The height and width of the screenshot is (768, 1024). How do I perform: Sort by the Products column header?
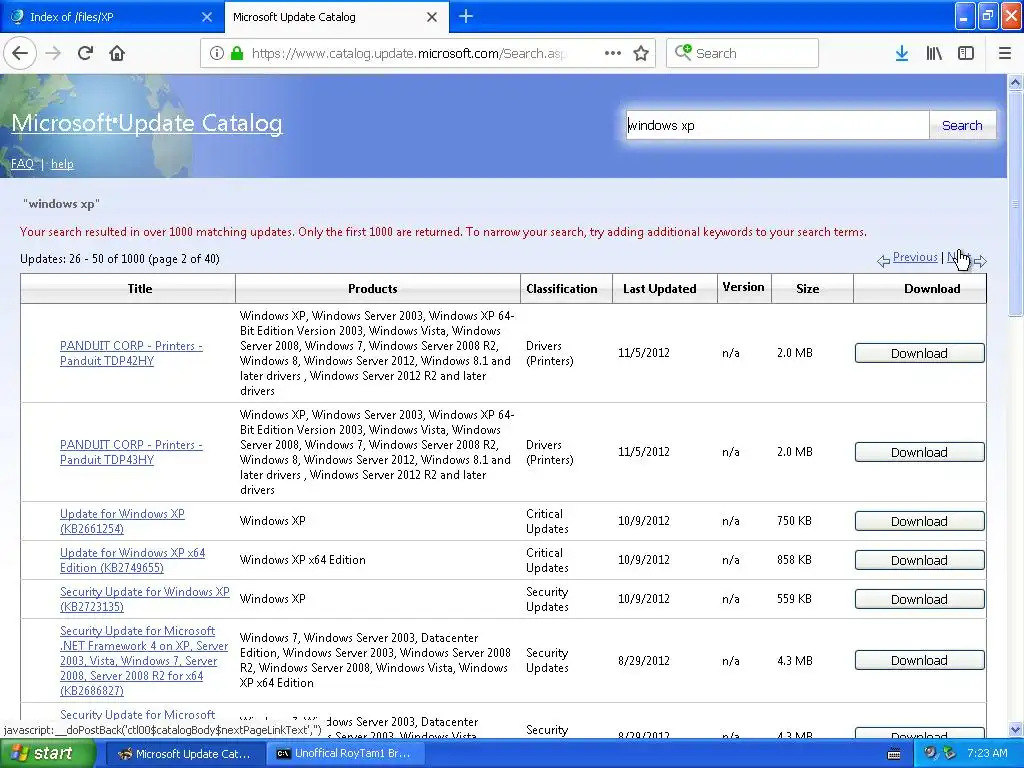(372, 289)
